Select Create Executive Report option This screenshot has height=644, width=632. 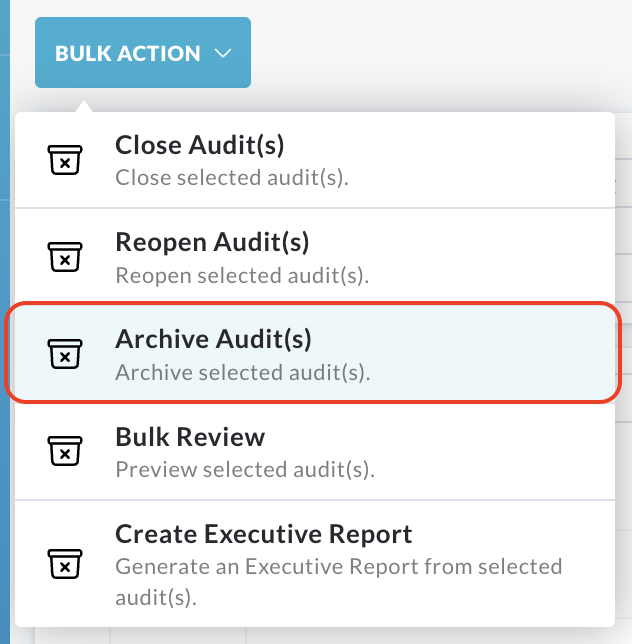[315, 564]
